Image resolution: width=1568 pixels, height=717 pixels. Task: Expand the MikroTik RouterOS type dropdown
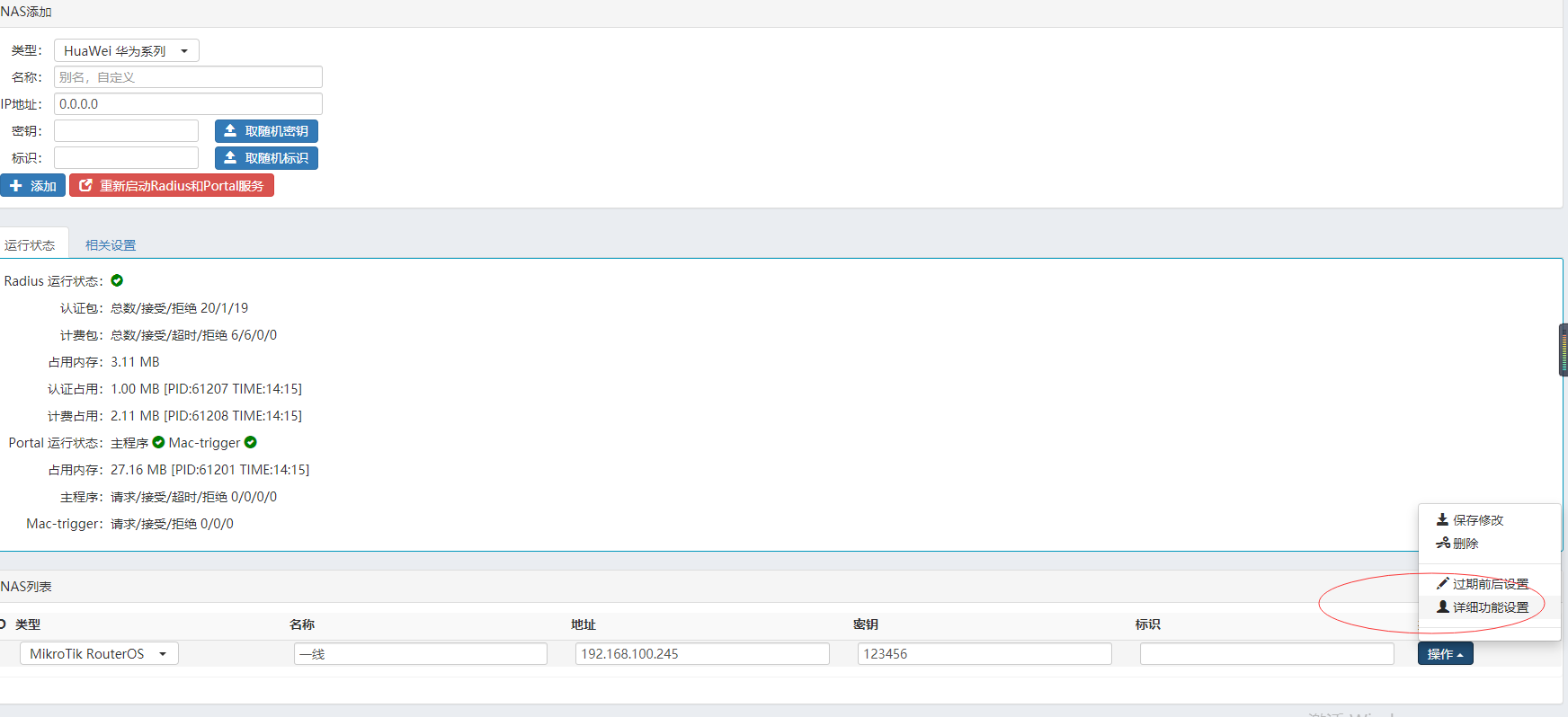[x=99, y=653]
